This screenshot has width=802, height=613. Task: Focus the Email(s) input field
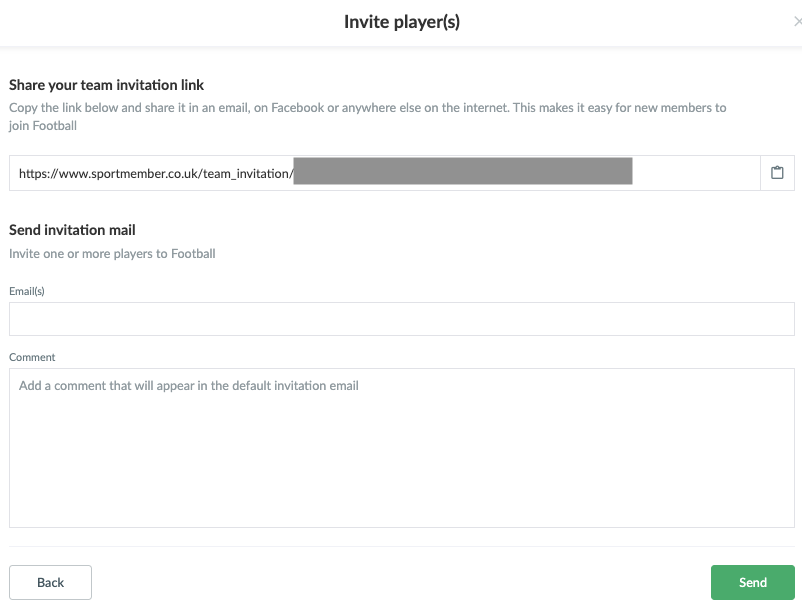402,319
